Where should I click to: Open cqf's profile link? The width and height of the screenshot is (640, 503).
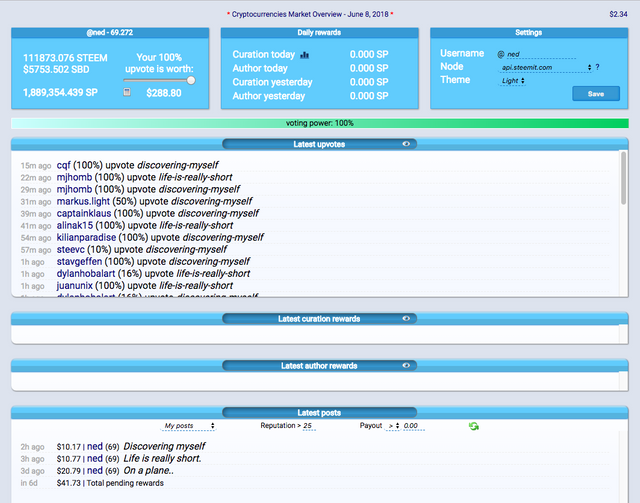[x=63, y=165]
